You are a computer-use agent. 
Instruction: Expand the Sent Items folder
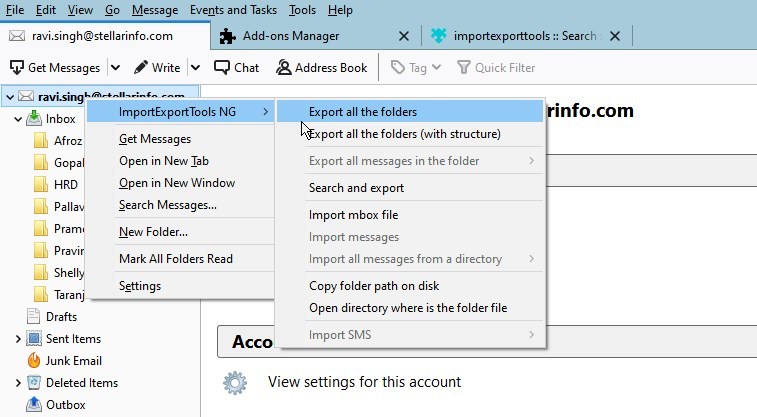[x=18, y=339]
